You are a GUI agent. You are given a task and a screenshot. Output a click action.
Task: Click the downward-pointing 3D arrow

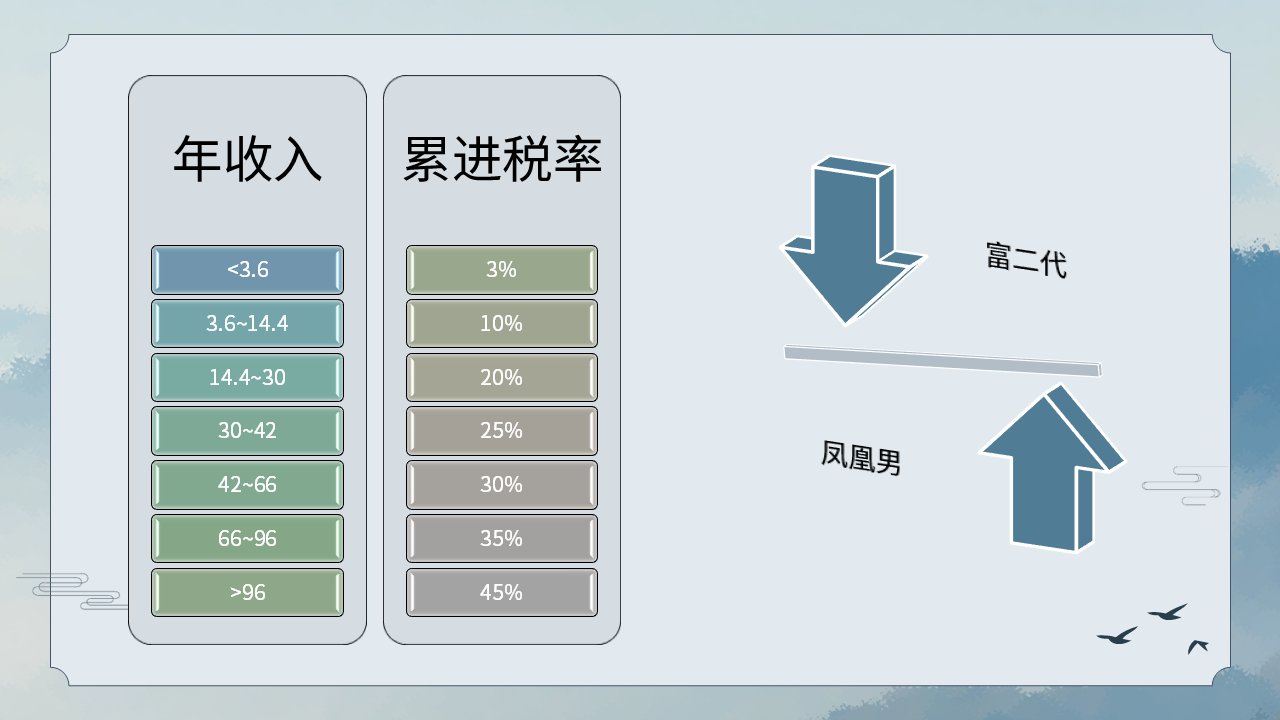coord(846,242)
